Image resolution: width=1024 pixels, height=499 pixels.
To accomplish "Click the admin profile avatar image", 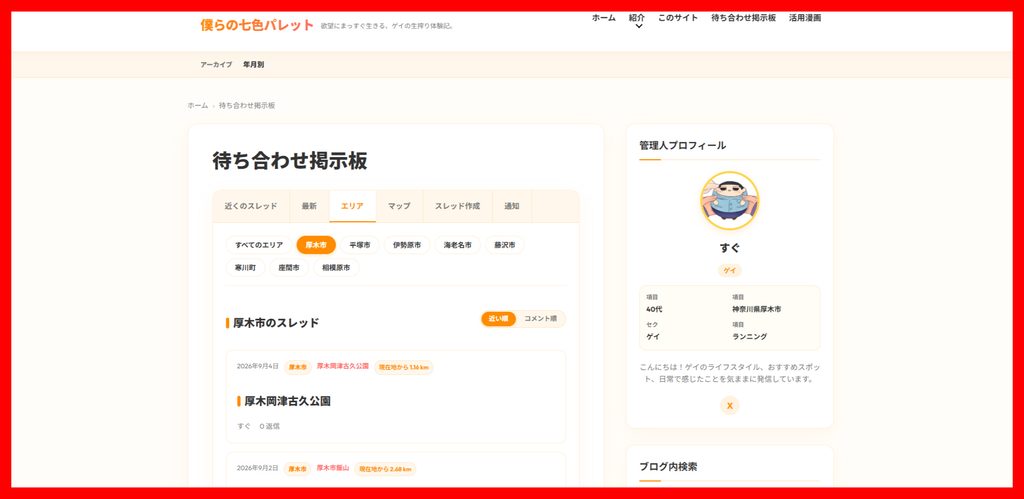I will [x=729, y=201].
